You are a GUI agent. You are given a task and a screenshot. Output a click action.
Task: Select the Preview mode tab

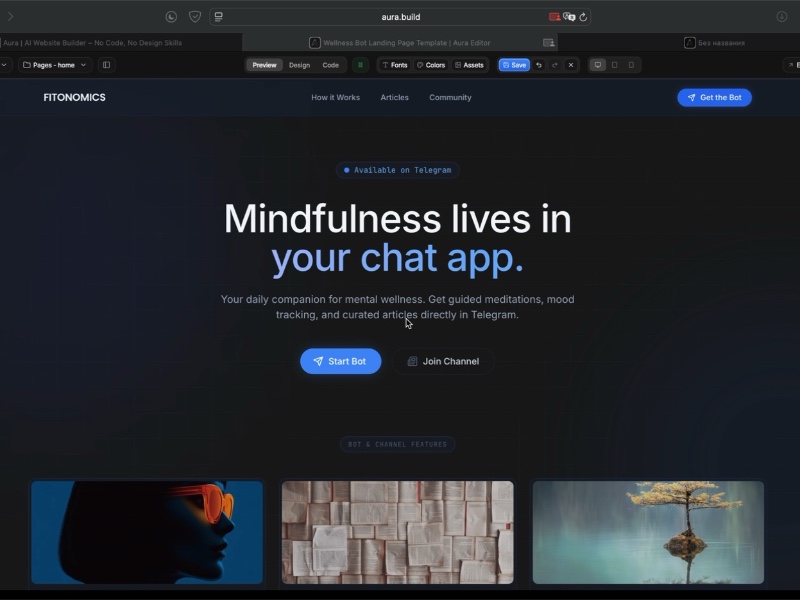tap(264, 65)
